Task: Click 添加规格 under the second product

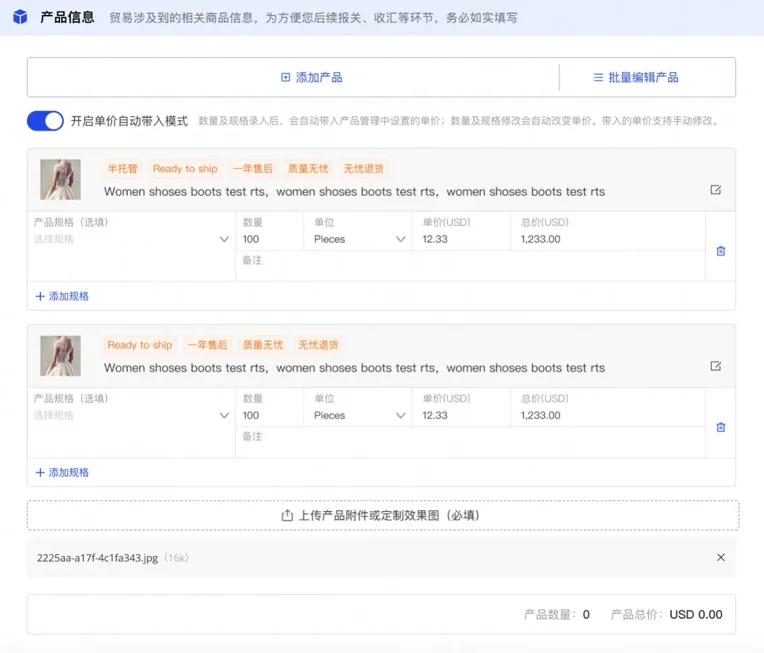Action: click(62, 472)
